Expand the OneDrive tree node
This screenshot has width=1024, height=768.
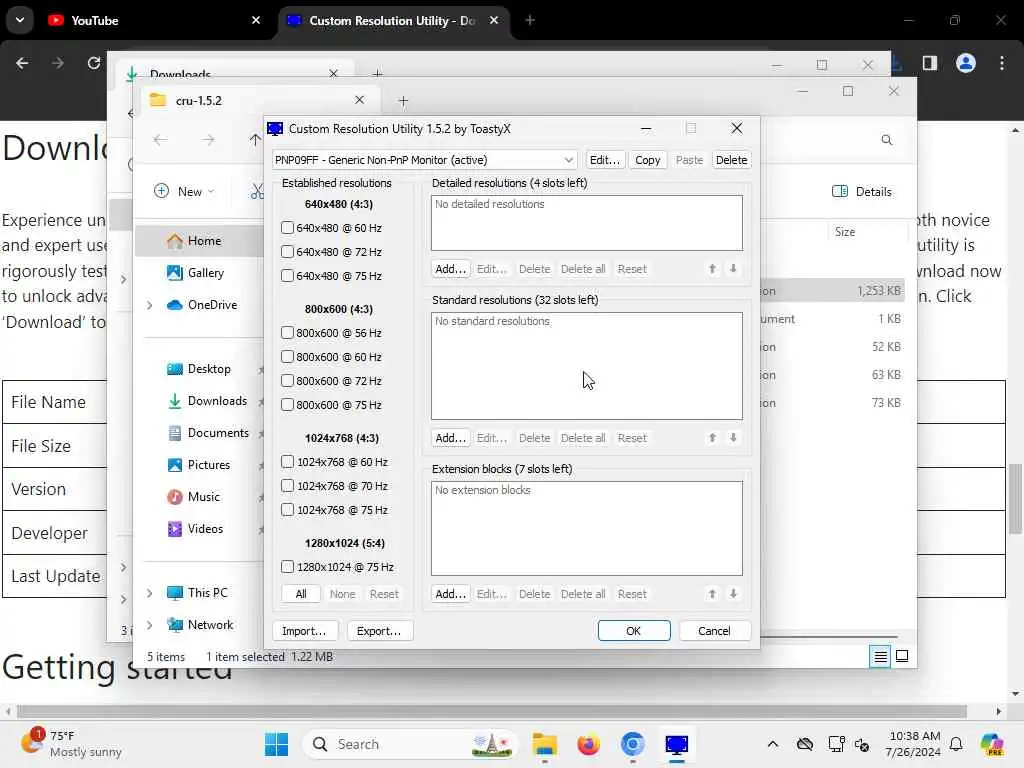point(150,305)
